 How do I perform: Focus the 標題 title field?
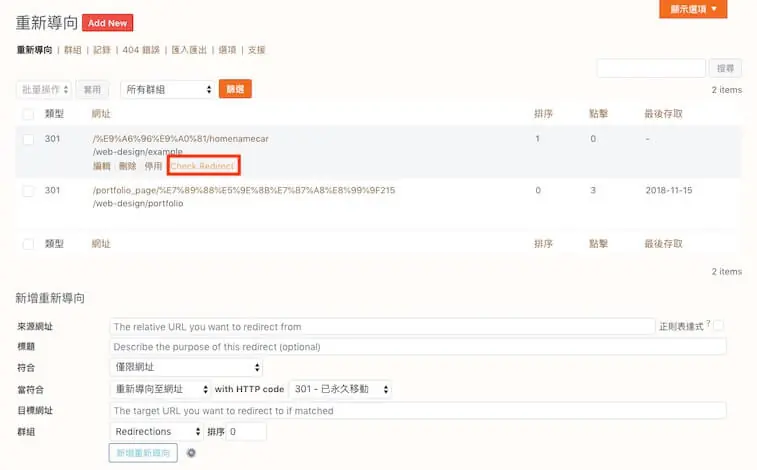point(418,346)
